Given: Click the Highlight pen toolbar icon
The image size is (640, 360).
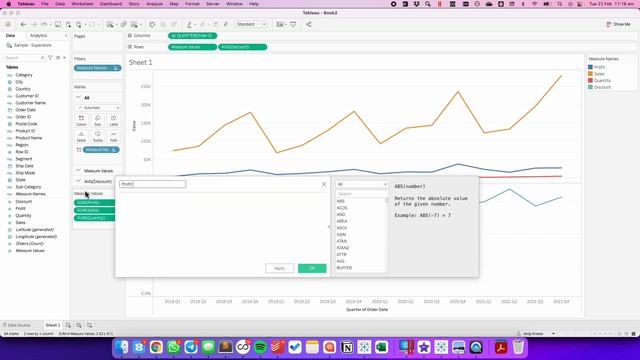Looking at the screenshot, I should (190, 24).
